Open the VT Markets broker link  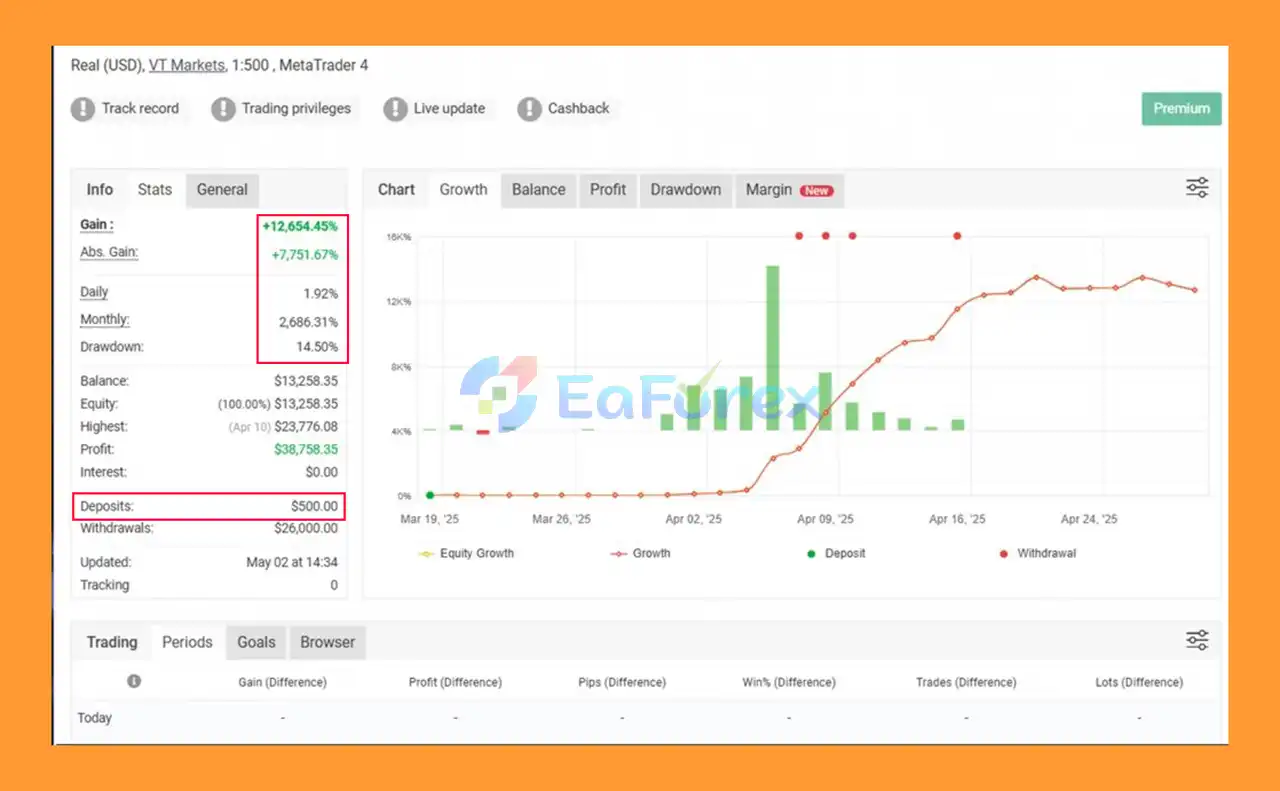pyautogui.click(x=187, y=65)
